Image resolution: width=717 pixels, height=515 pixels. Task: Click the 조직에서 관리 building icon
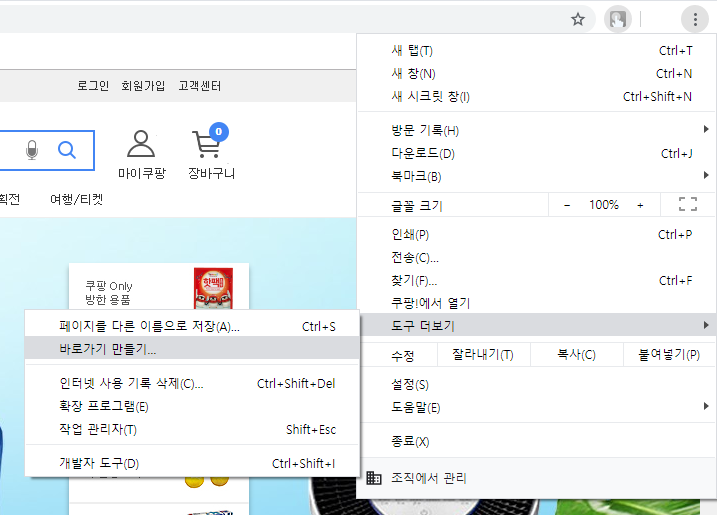tap(374, 478)
